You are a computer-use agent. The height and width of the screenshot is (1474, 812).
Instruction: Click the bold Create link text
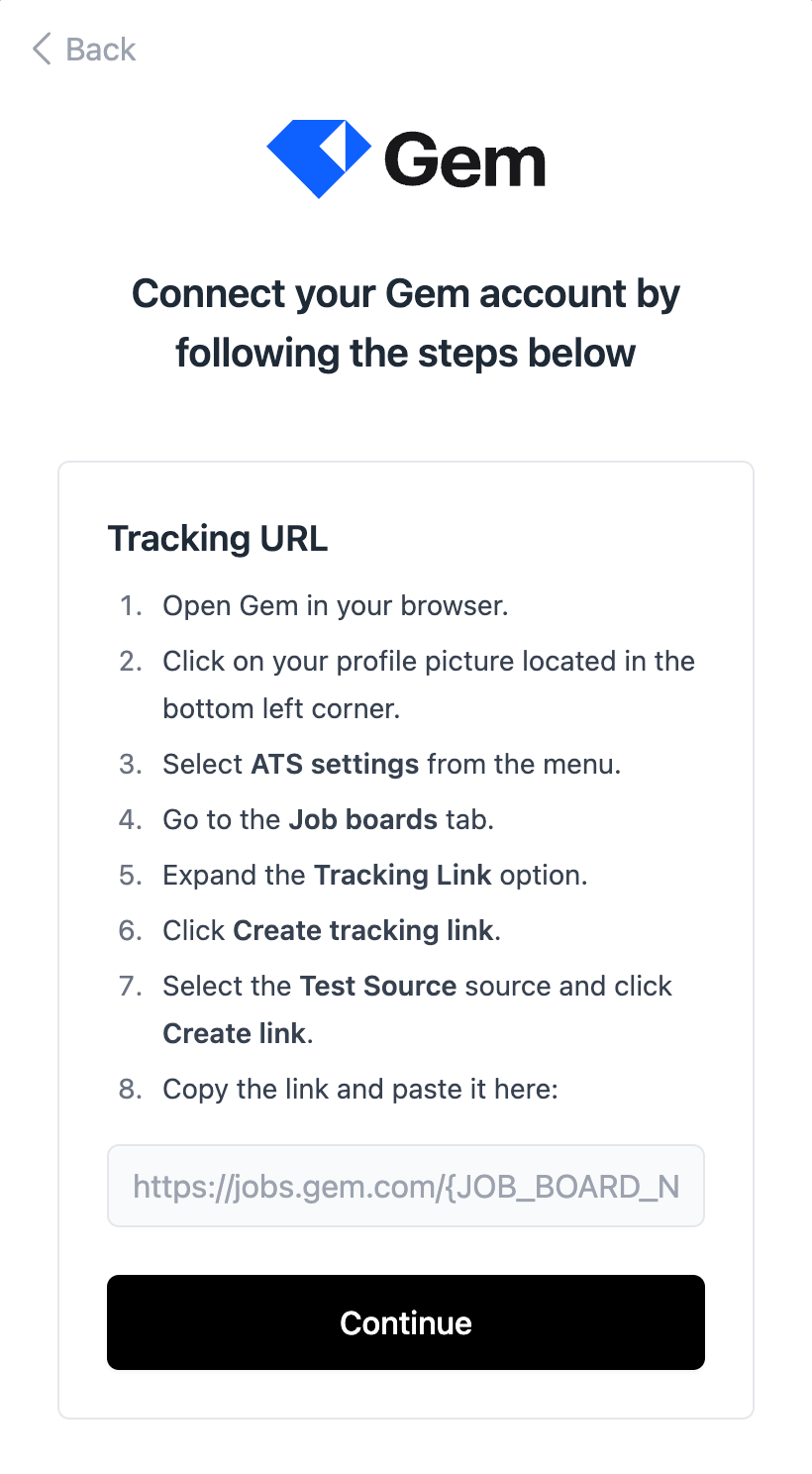(234, 1034)
